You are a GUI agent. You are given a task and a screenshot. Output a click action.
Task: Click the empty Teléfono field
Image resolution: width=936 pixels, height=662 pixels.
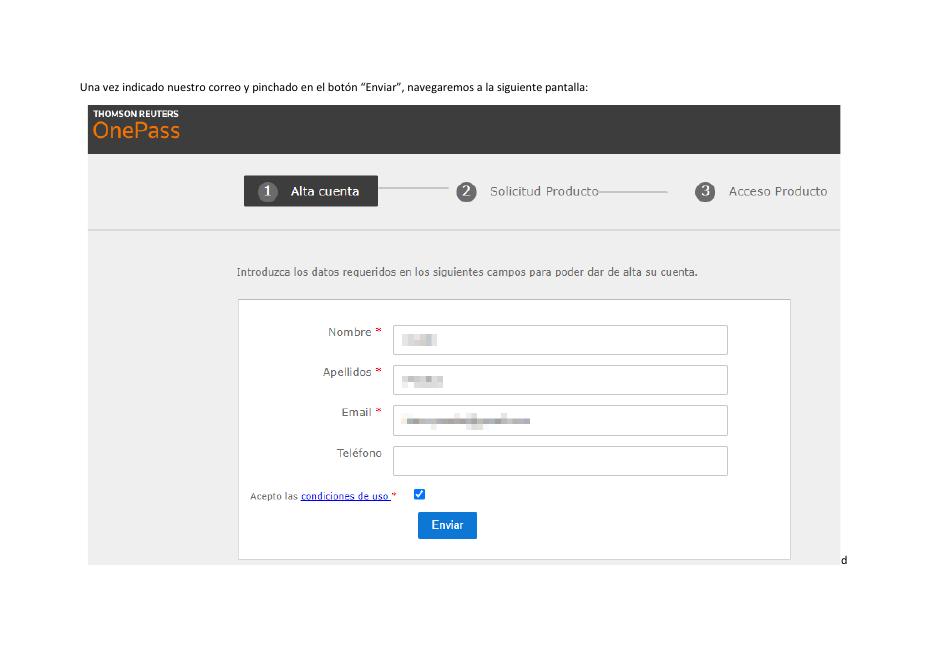pos(560,461)
